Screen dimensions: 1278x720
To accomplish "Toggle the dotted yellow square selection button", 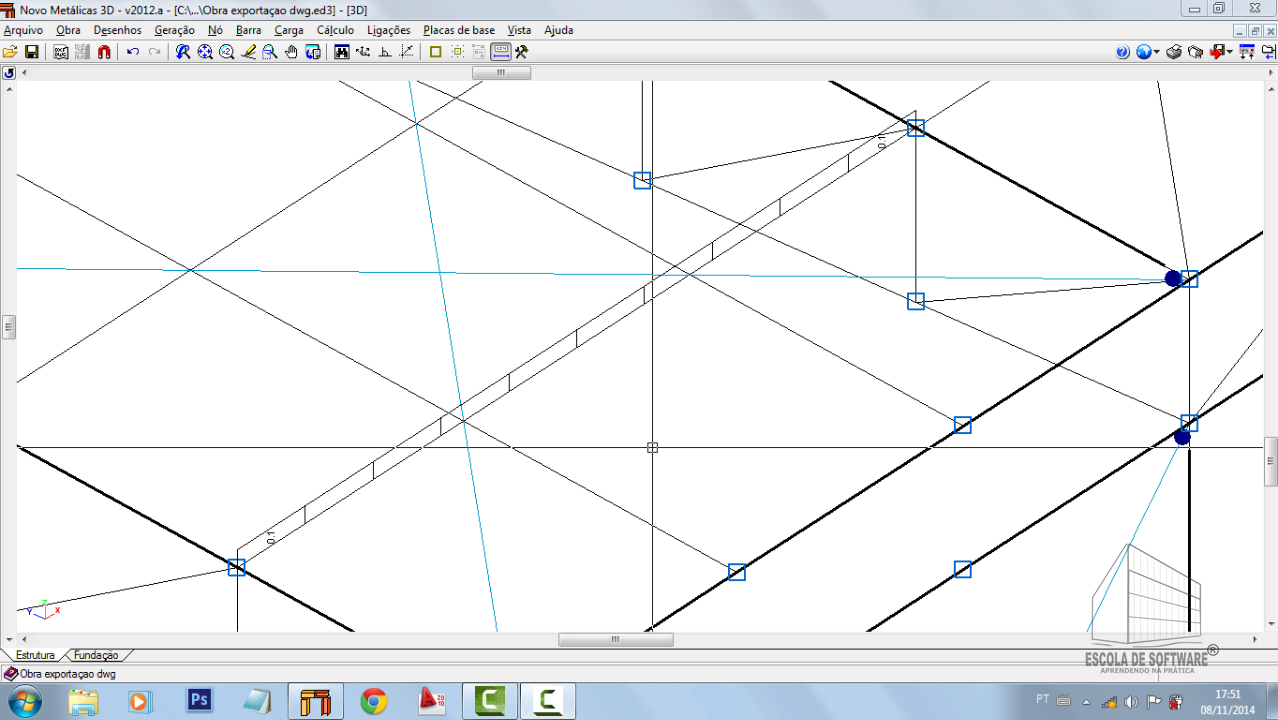I will (457, 52).
